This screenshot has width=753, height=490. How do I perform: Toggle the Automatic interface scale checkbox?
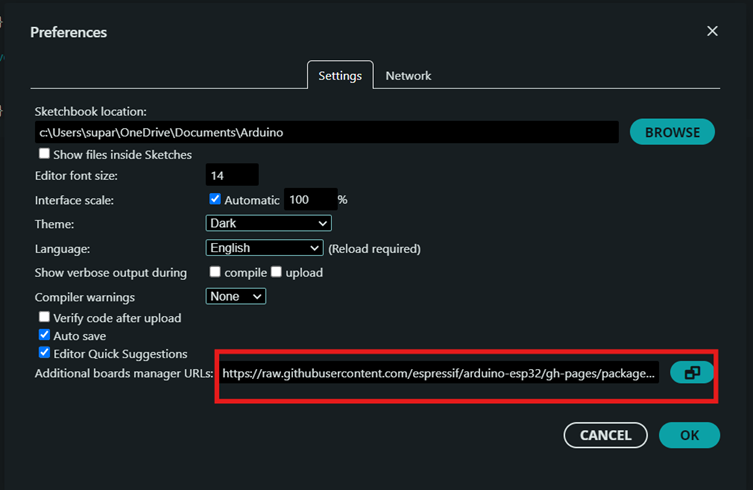coord(215,199)
